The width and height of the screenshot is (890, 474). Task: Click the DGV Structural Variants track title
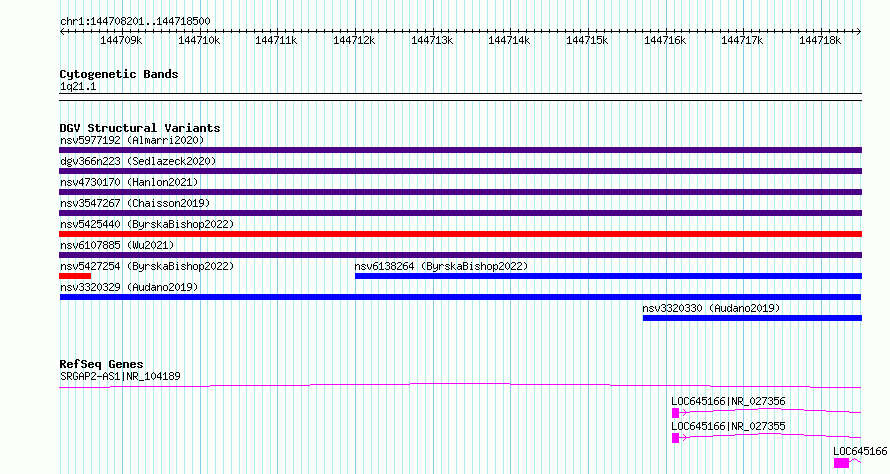point(140,128)
